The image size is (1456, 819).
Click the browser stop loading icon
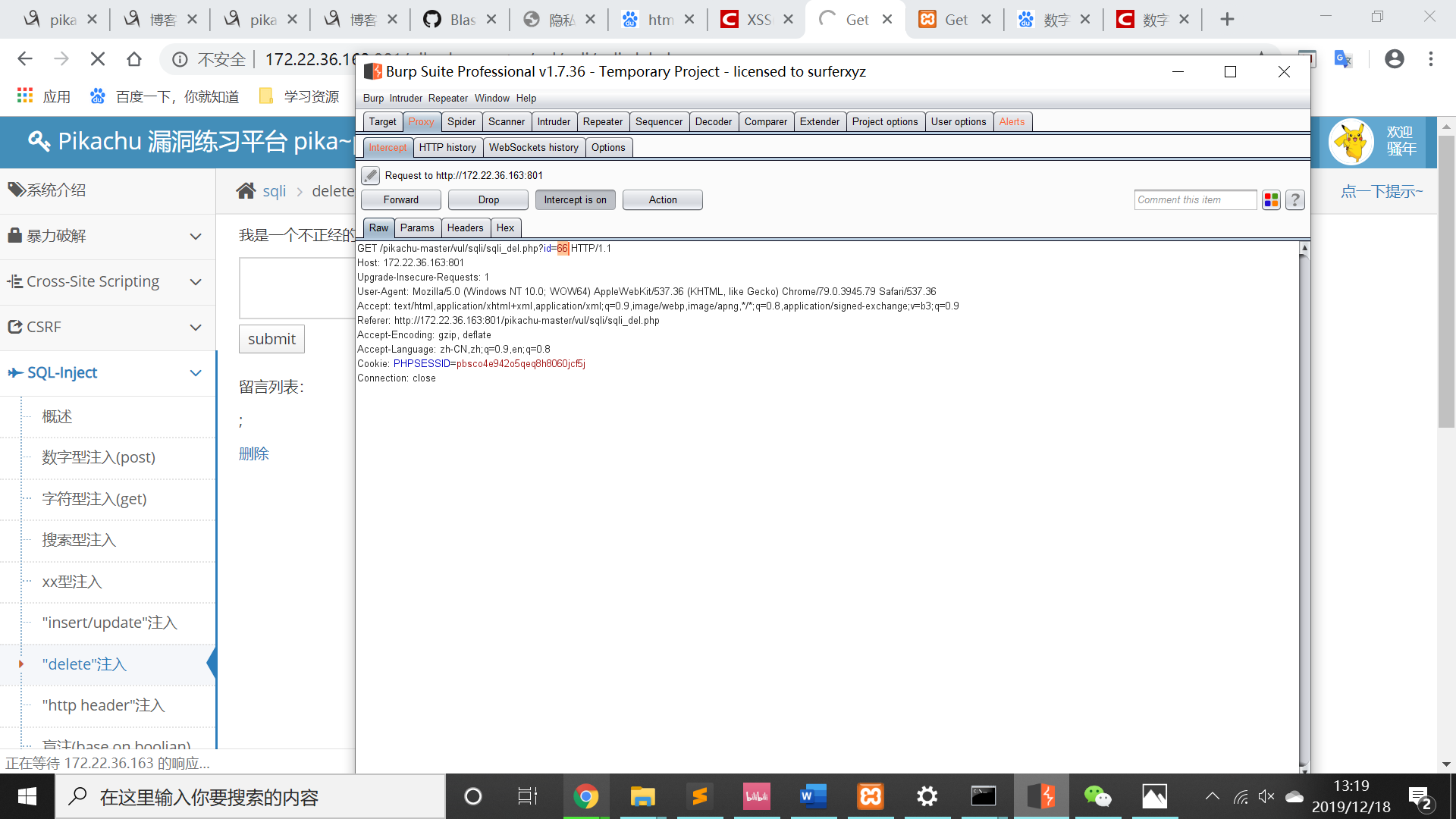[98, 59]
